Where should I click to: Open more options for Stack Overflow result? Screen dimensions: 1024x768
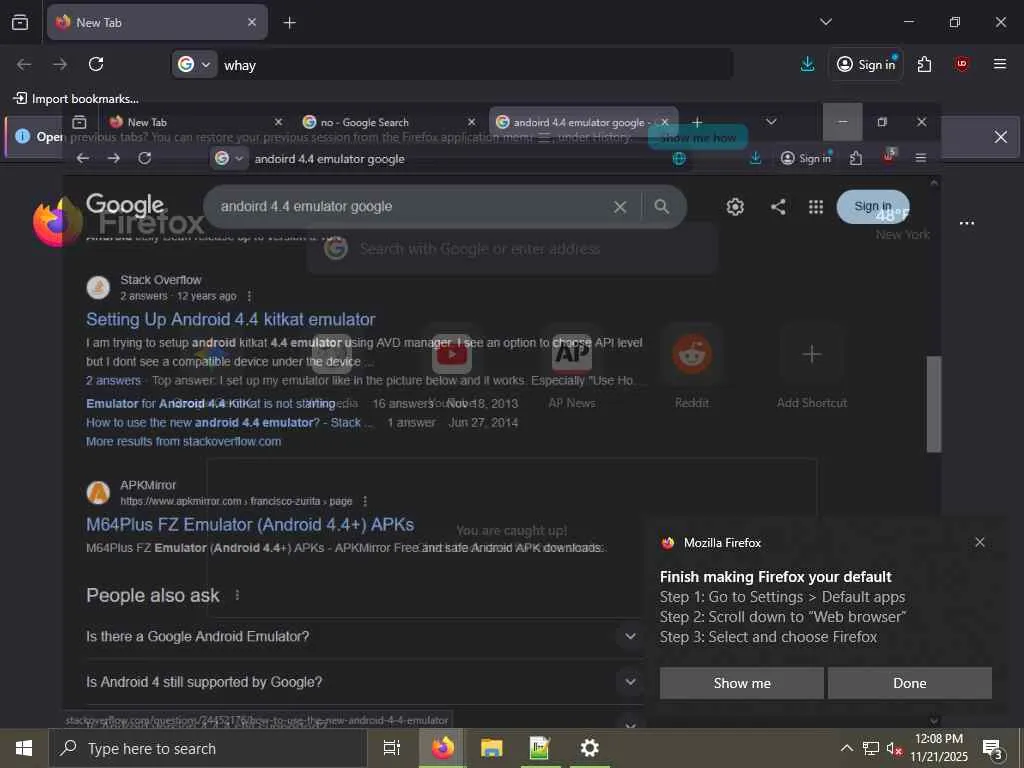(249, 296)
